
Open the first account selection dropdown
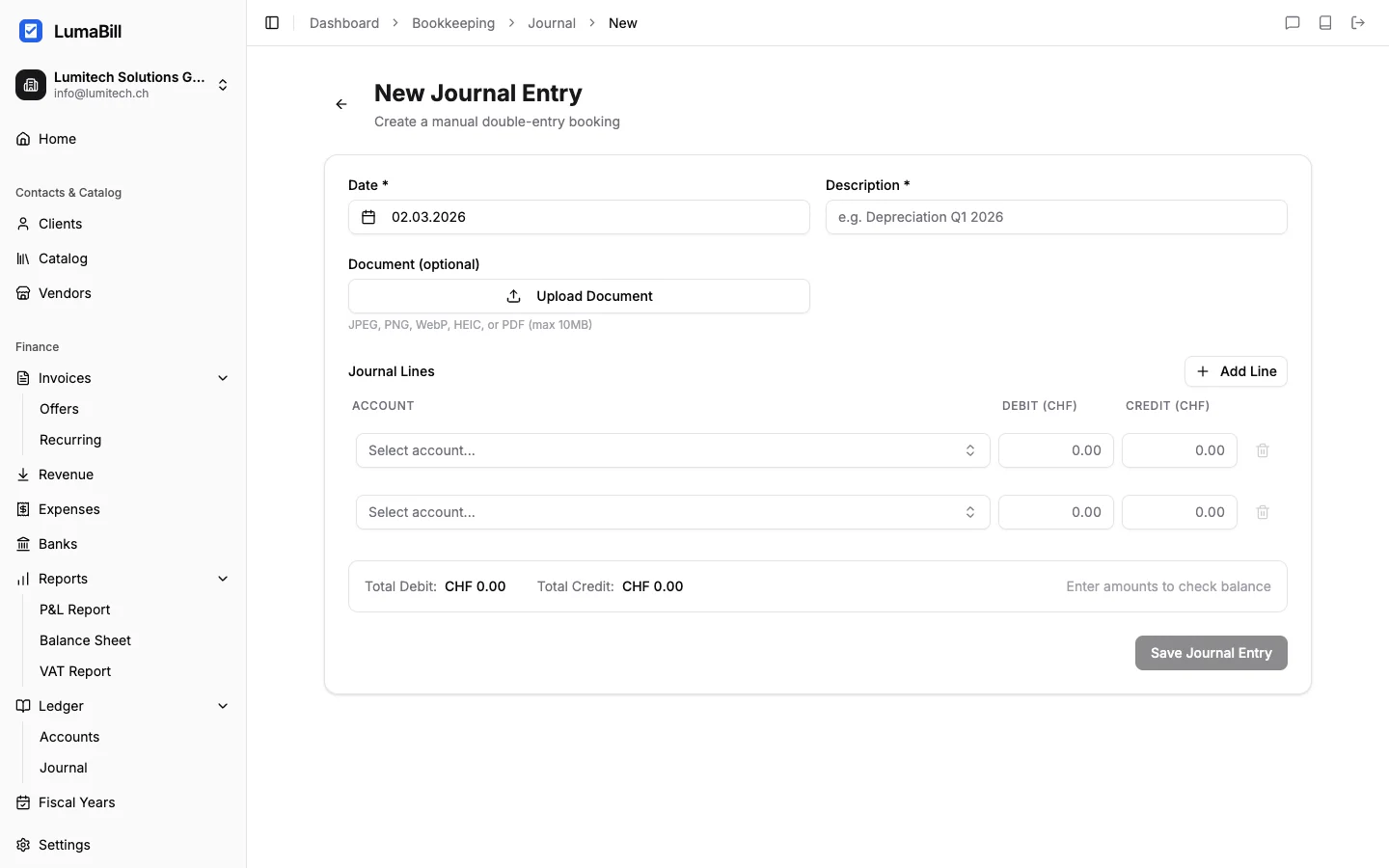(671, 450)
